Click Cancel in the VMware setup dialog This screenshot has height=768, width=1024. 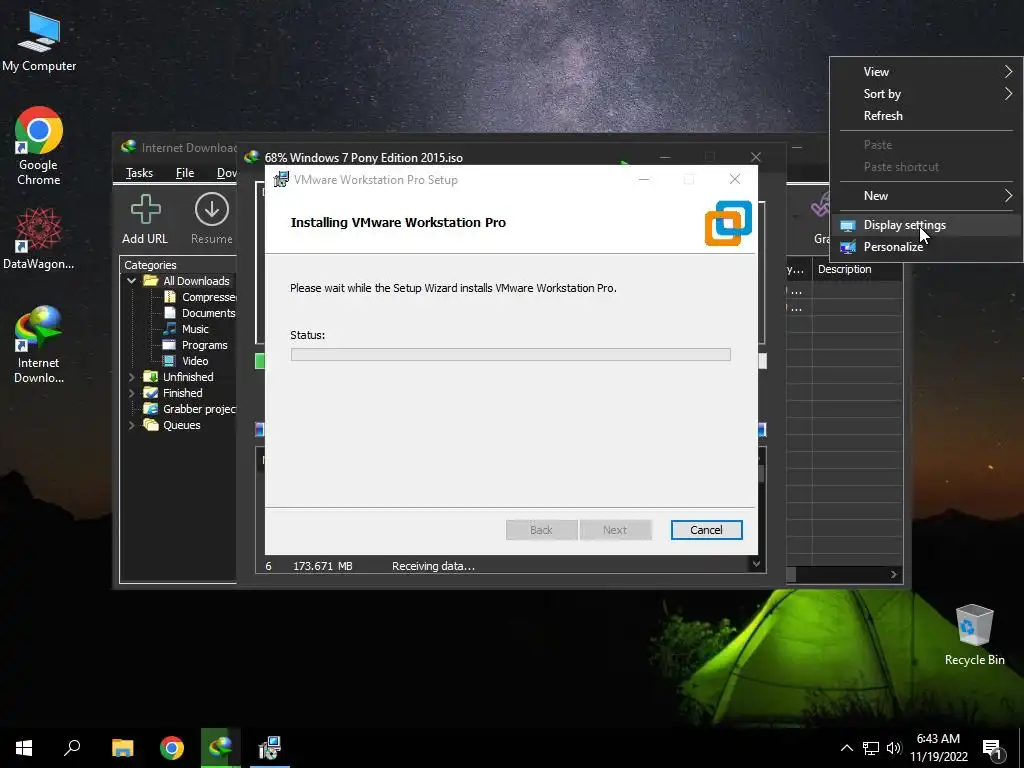coord(706,530)
